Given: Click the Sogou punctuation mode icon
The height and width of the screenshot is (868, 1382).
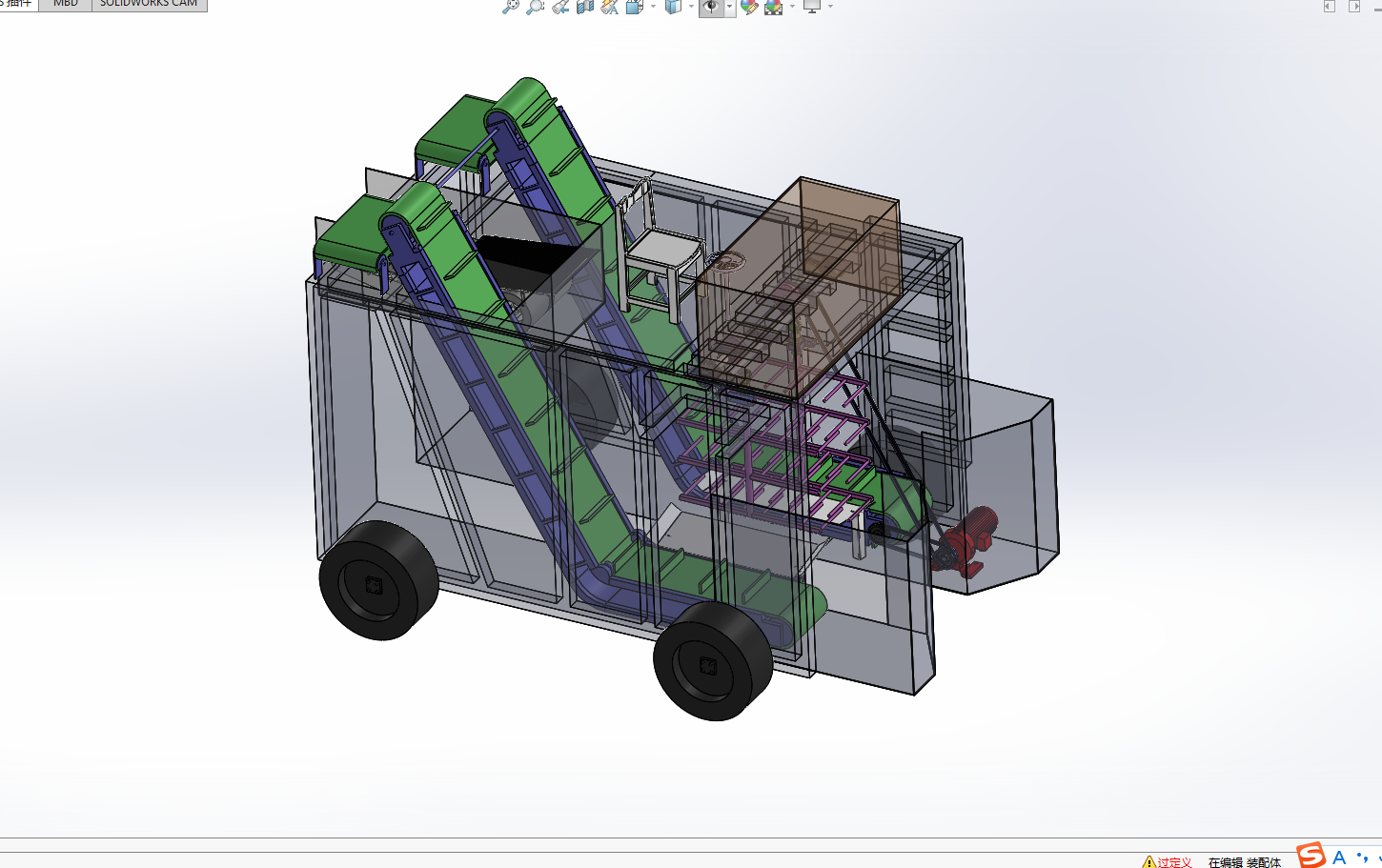Looking at the screenshot, I should (x=1362, y=858).
